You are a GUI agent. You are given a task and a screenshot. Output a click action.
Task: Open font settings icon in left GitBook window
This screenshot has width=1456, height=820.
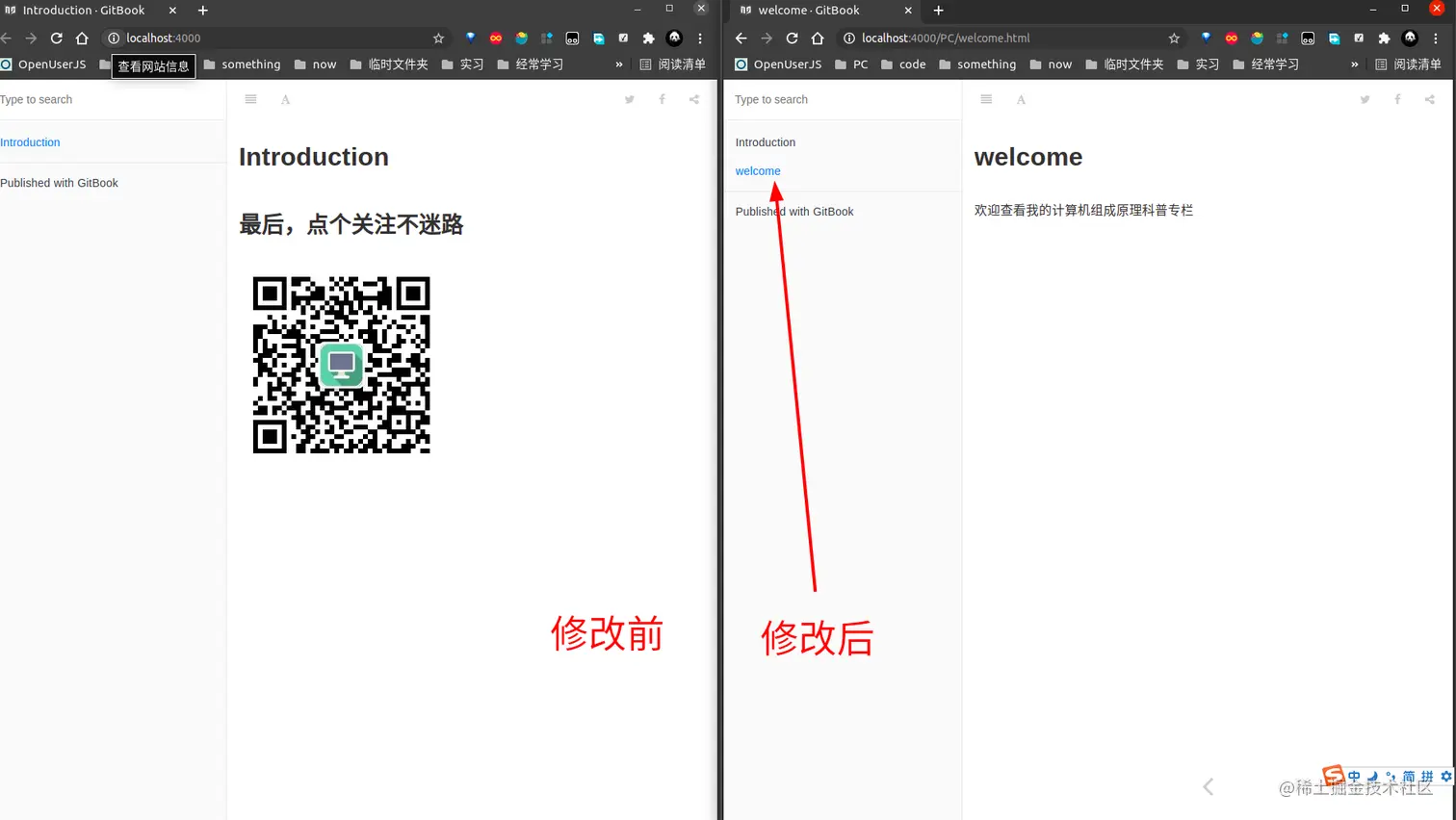(285, 99)
